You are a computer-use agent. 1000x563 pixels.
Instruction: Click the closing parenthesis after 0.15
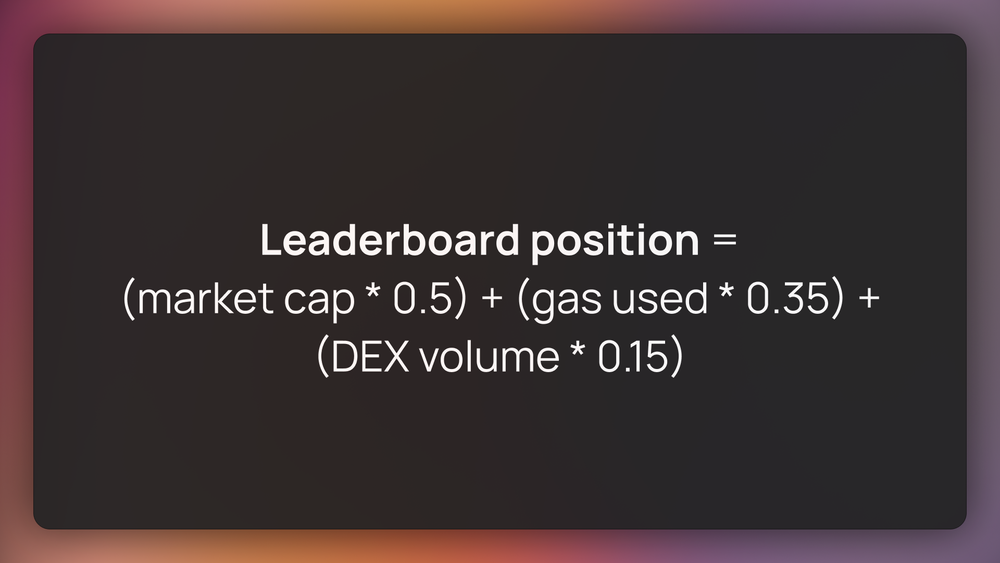click(x=676, y=358)
